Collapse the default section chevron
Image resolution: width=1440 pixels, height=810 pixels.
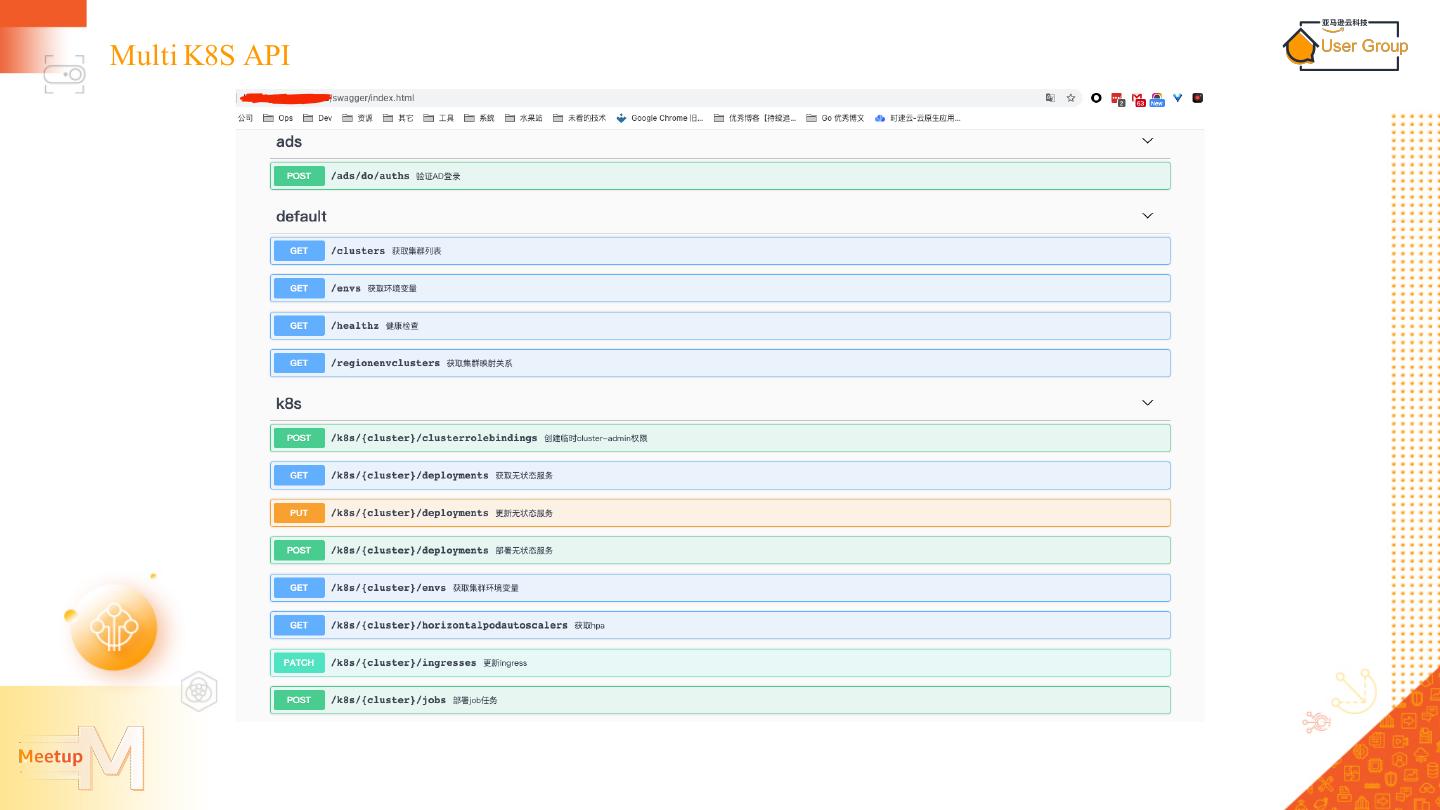pos(1147,216)
